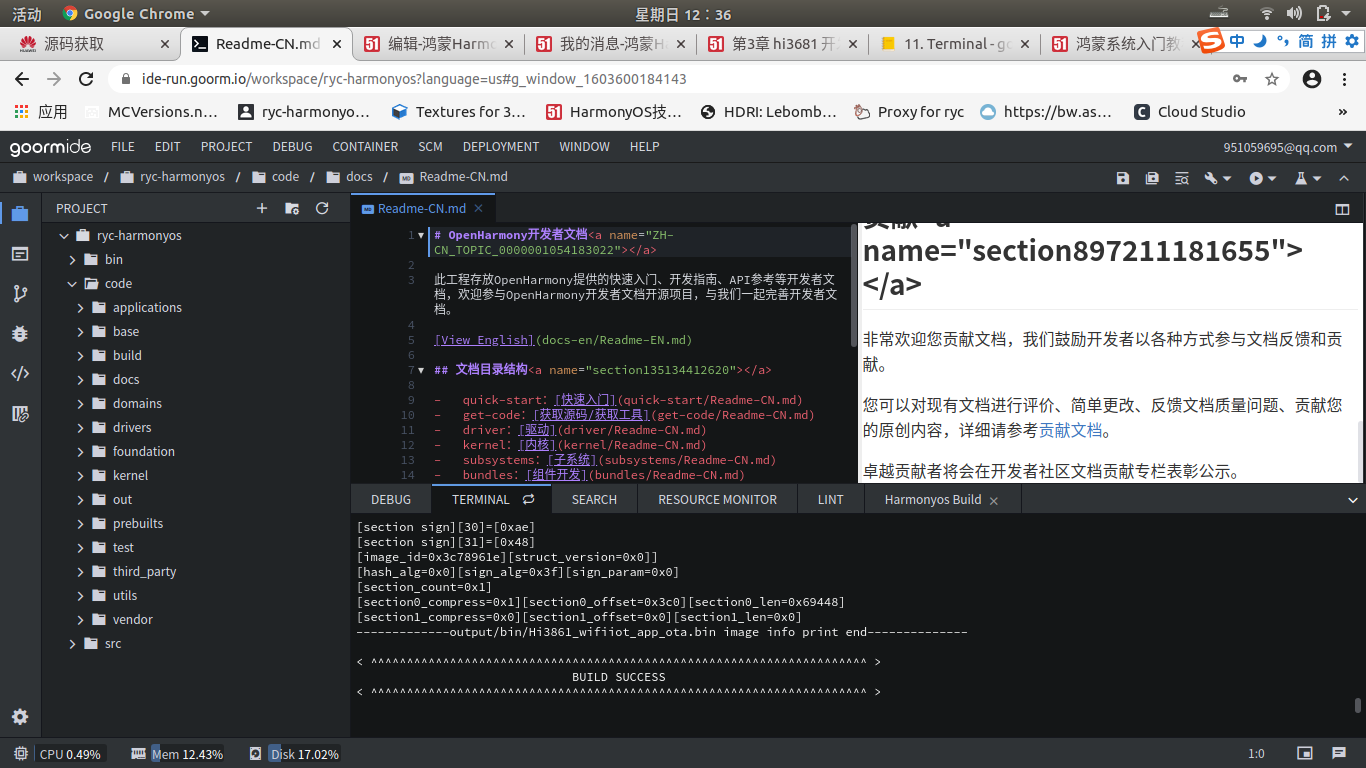Open the PROJECT menu
This screenshot has height=768, width=1366.
click(x=226, y=146)
